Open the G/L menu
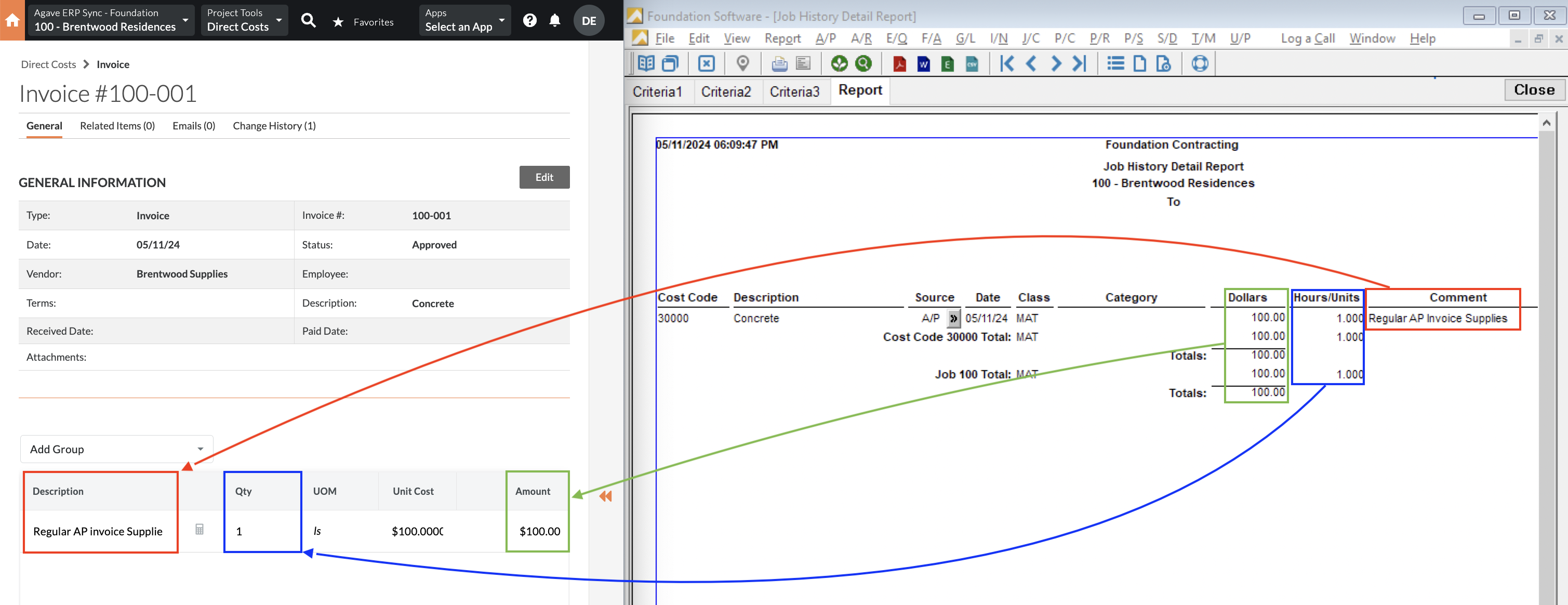1568x605 pixels. 965,38
